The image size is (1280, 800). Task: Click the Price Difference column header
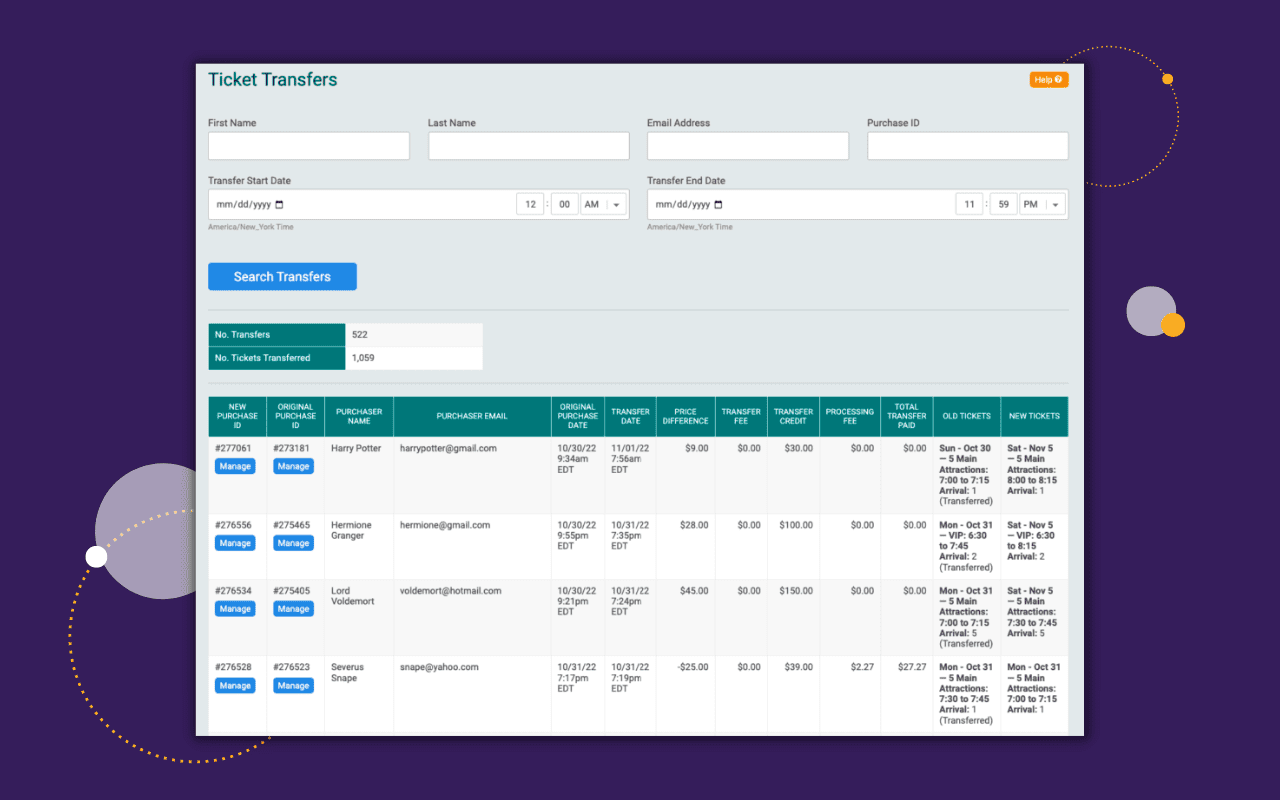(x=685, y=416)
